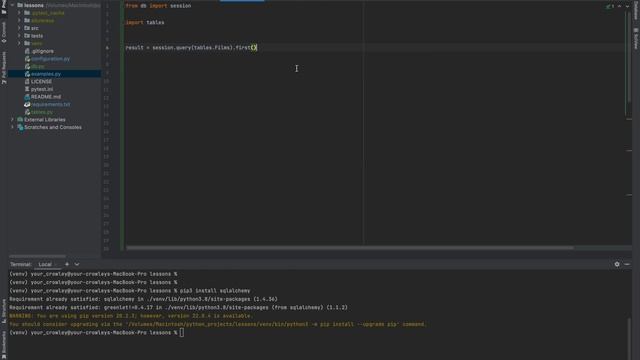Viewport: 640px width, 360px height.
Task: Select the src folder icon
Action: pyautogui.click(x=27, y=28)
